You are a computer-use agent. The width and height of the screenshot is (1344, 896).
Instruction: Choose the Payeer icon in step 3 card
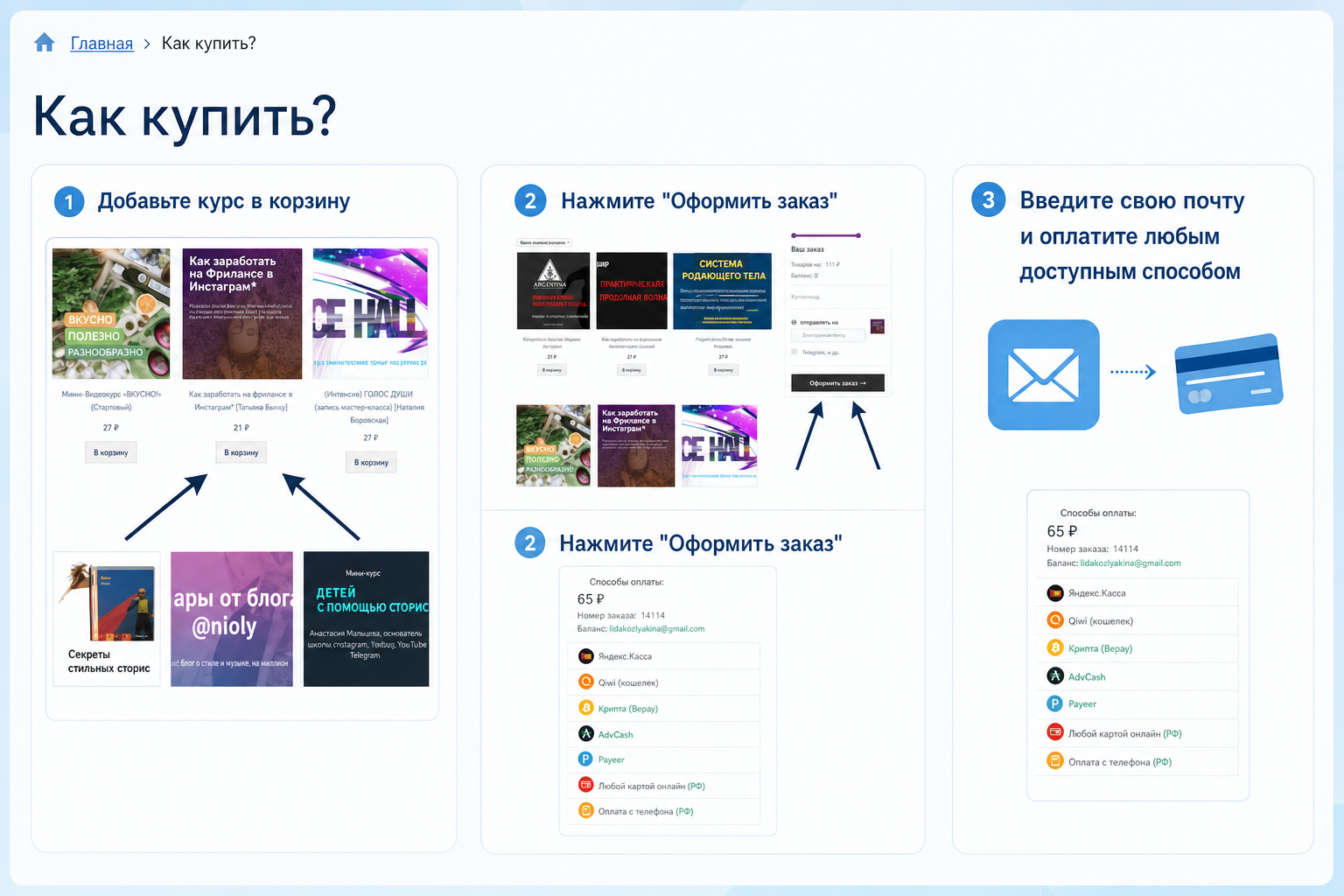coord(1055,703)
